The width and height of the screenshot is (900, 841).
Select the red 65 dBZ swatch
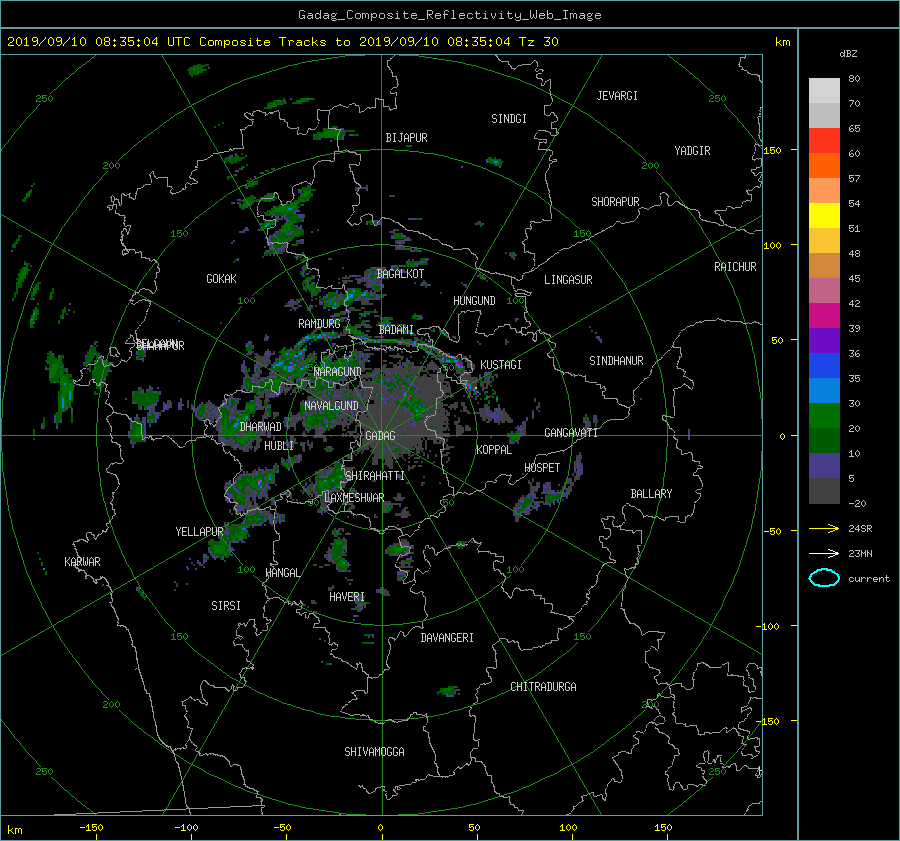824,140
